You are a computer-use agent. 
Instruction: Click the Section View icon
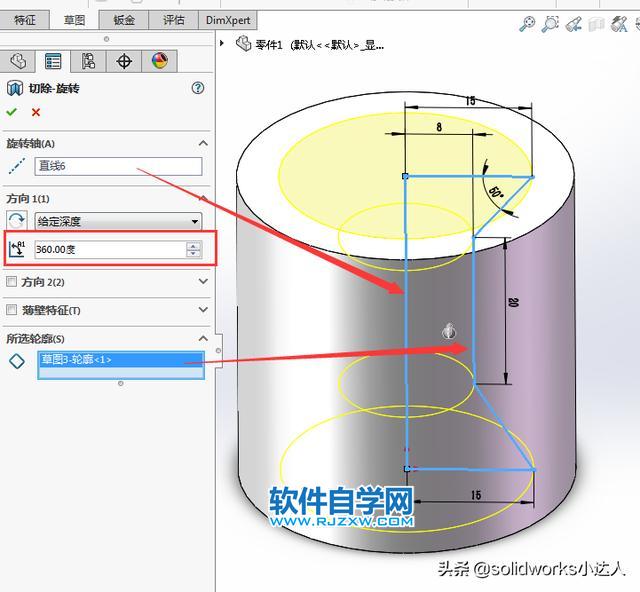596,24
